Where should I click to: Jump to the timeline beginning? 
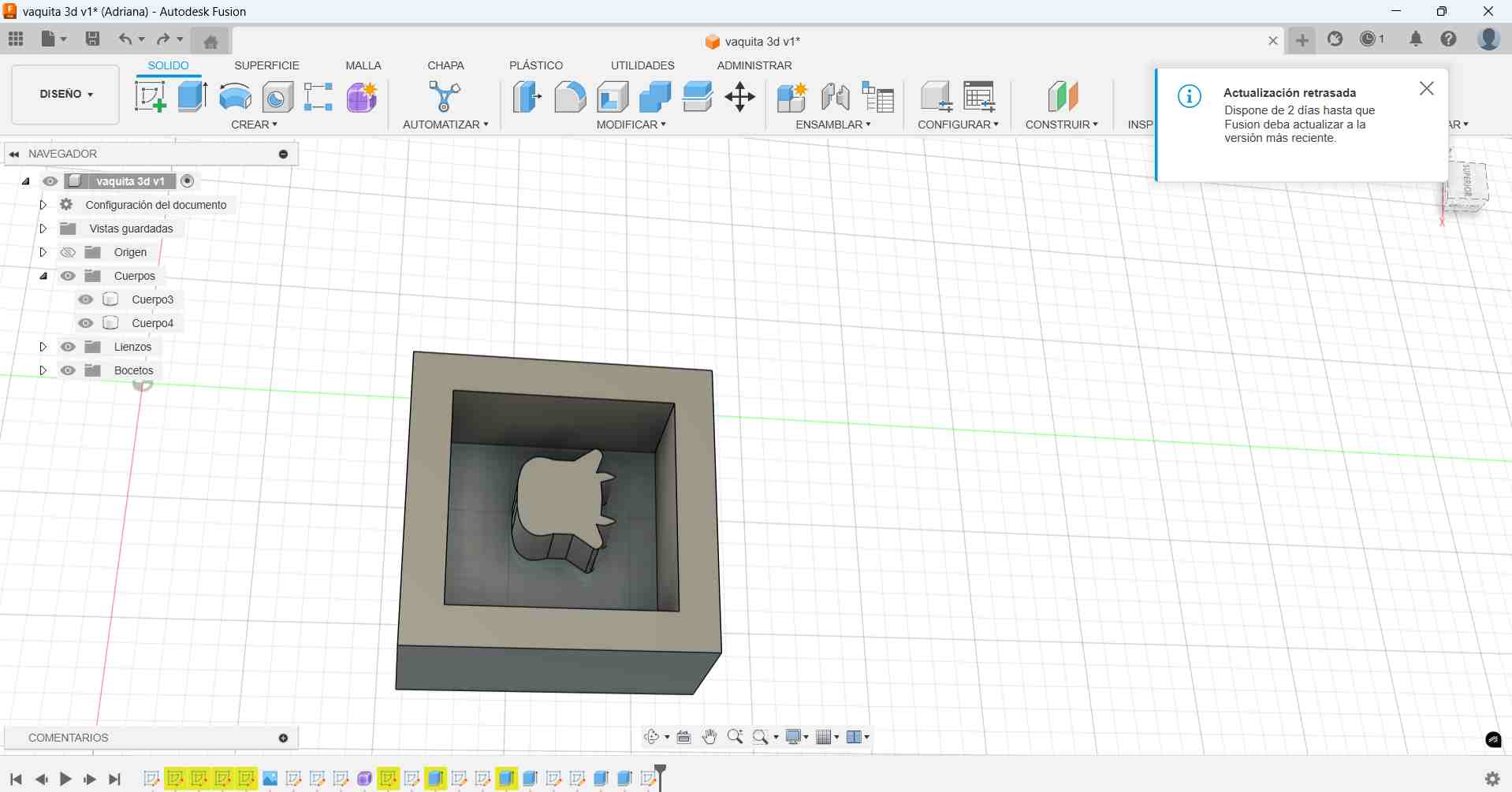16,779
